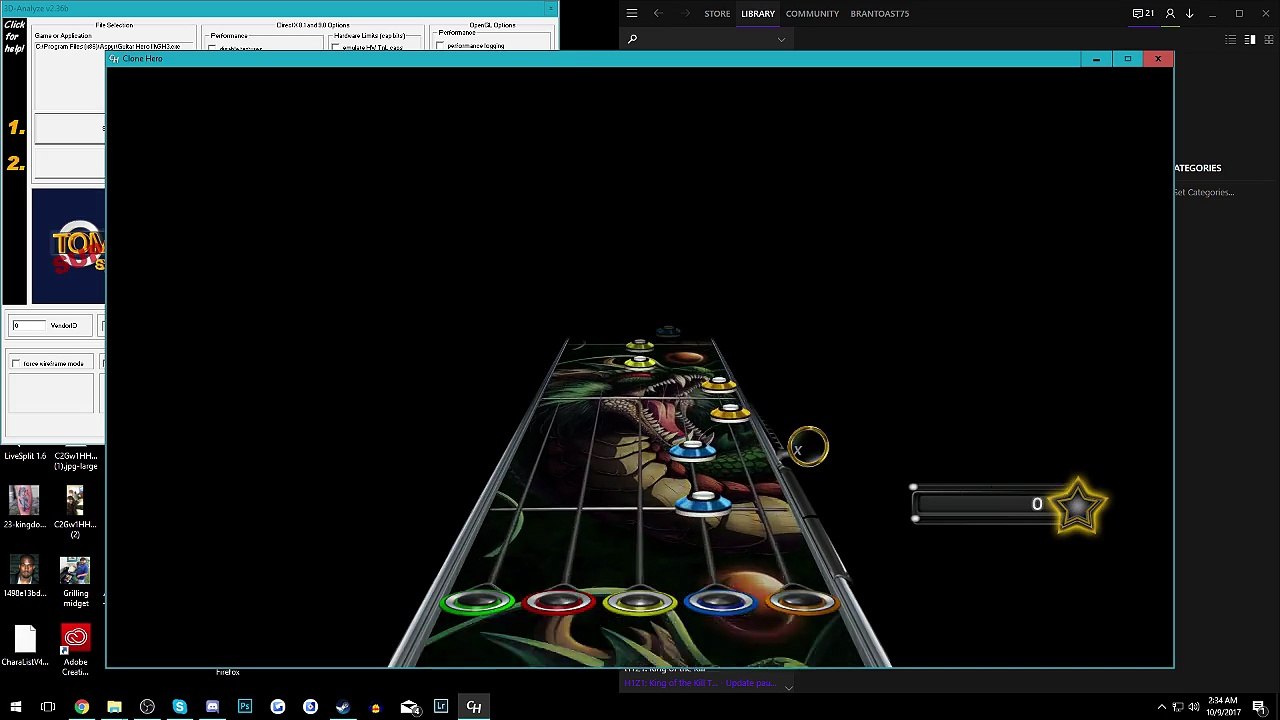Screen dimensions: 1280x720
Task: Open the Steam friends profile icon
Action: tap(1170, 13)
